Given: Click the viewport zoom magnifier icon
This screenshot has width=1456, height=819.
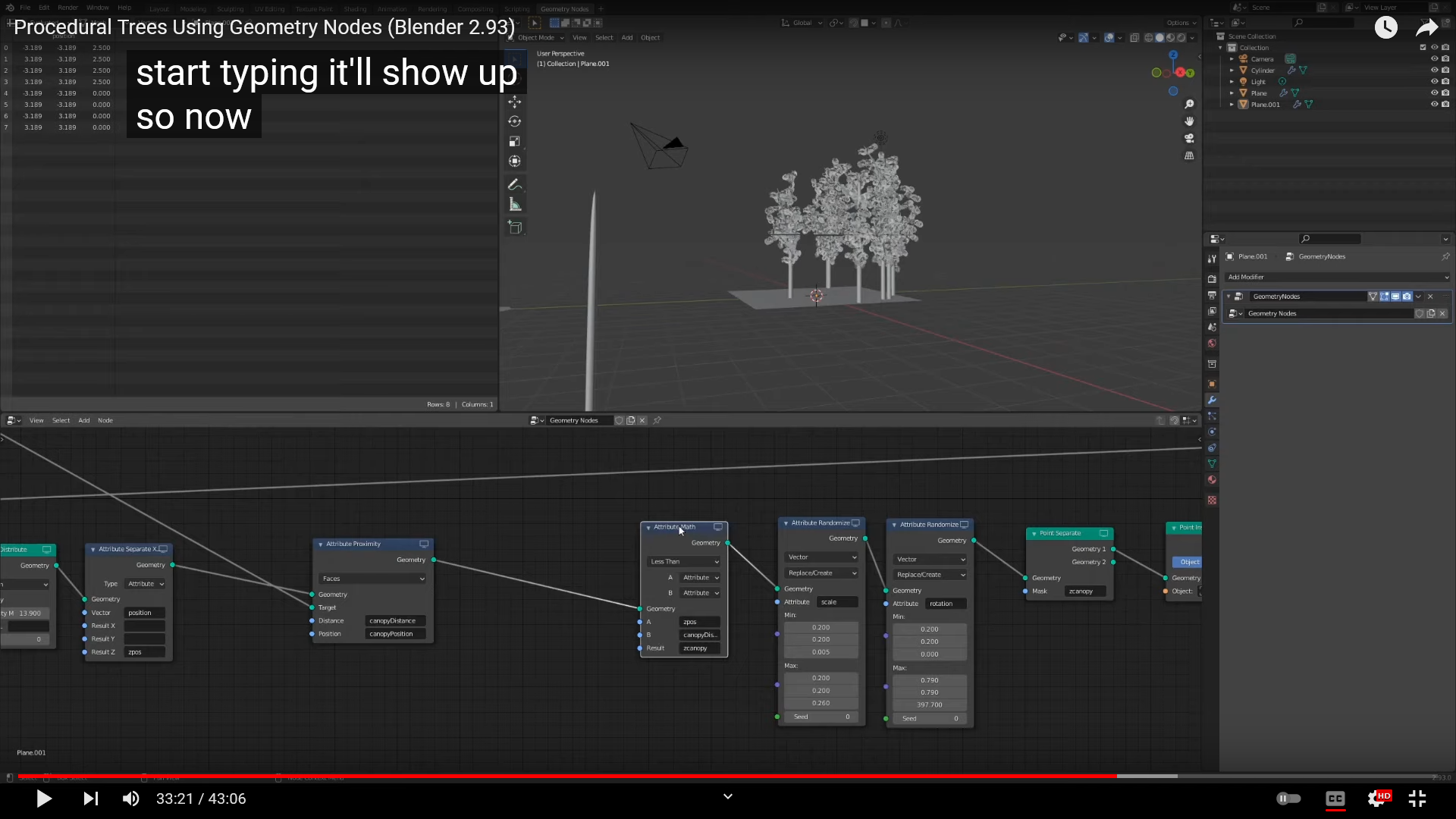Looking at the screenshot, I should 1189,104.
